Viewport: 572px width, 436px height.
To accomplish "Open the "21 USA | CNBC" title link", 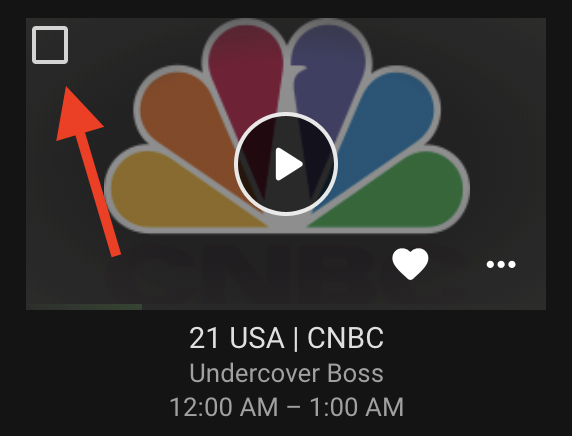I will tap(286, 338).
